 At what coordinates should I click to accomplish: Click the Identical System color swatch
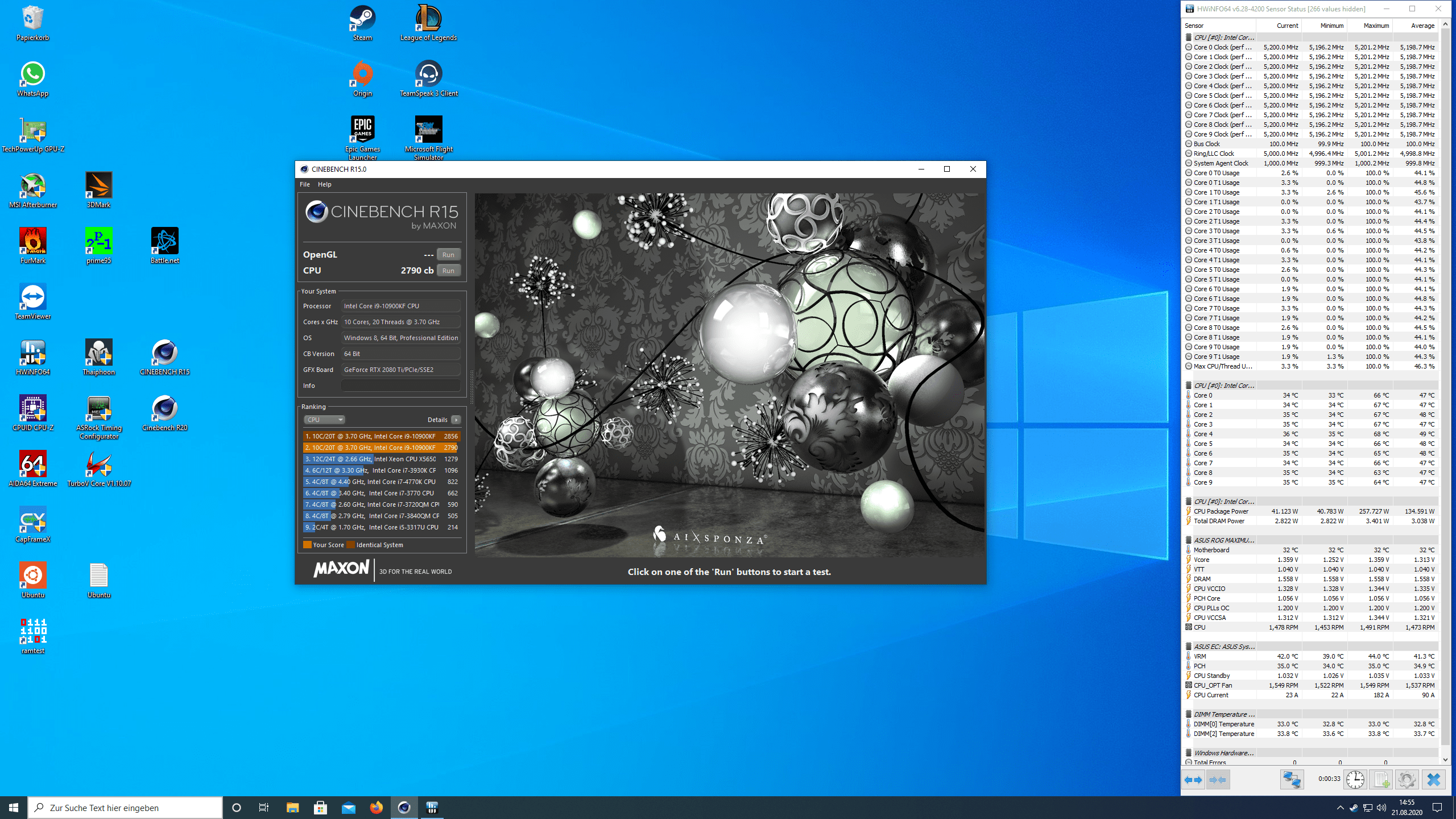point(351,545)
